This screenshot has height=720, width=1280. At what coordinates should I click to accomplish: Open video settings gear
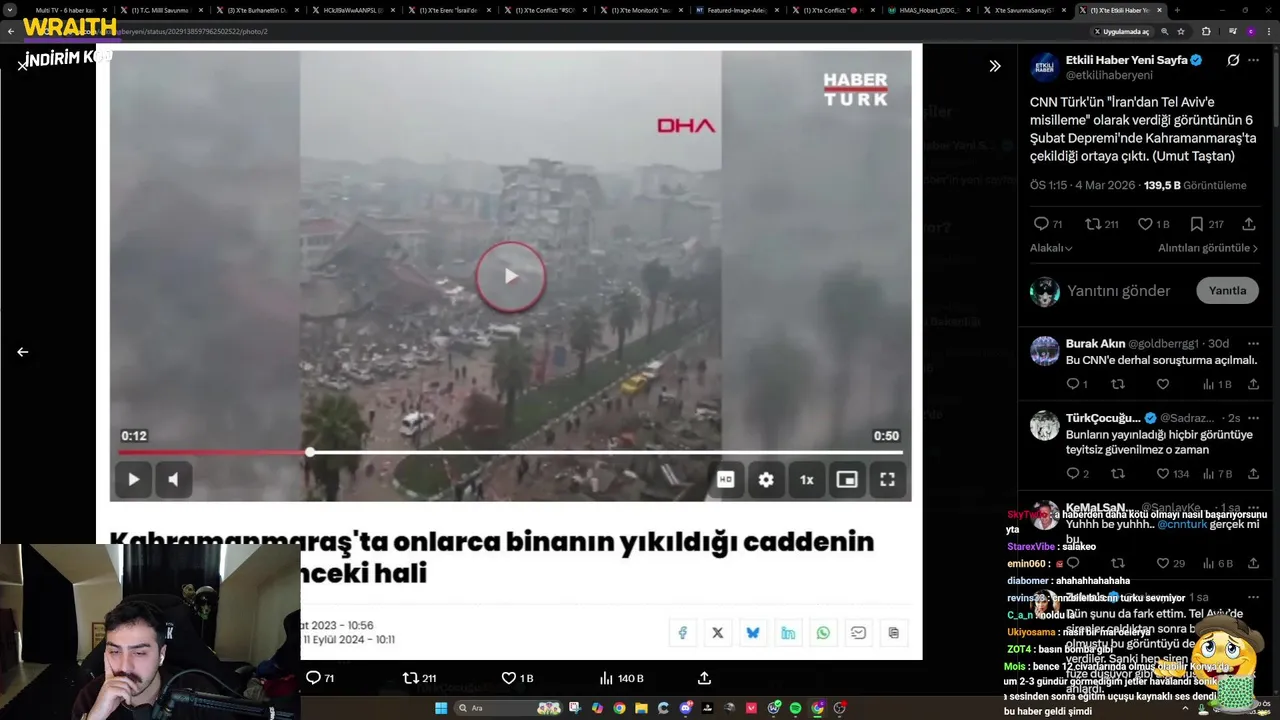click(x=766, y=480)
